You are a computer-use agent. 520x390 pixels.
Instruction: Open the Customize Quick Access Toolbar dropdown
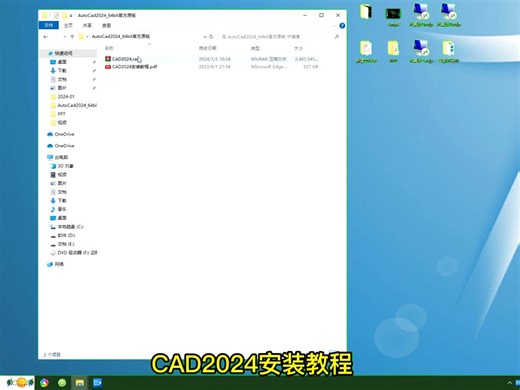tap(71, 16)
